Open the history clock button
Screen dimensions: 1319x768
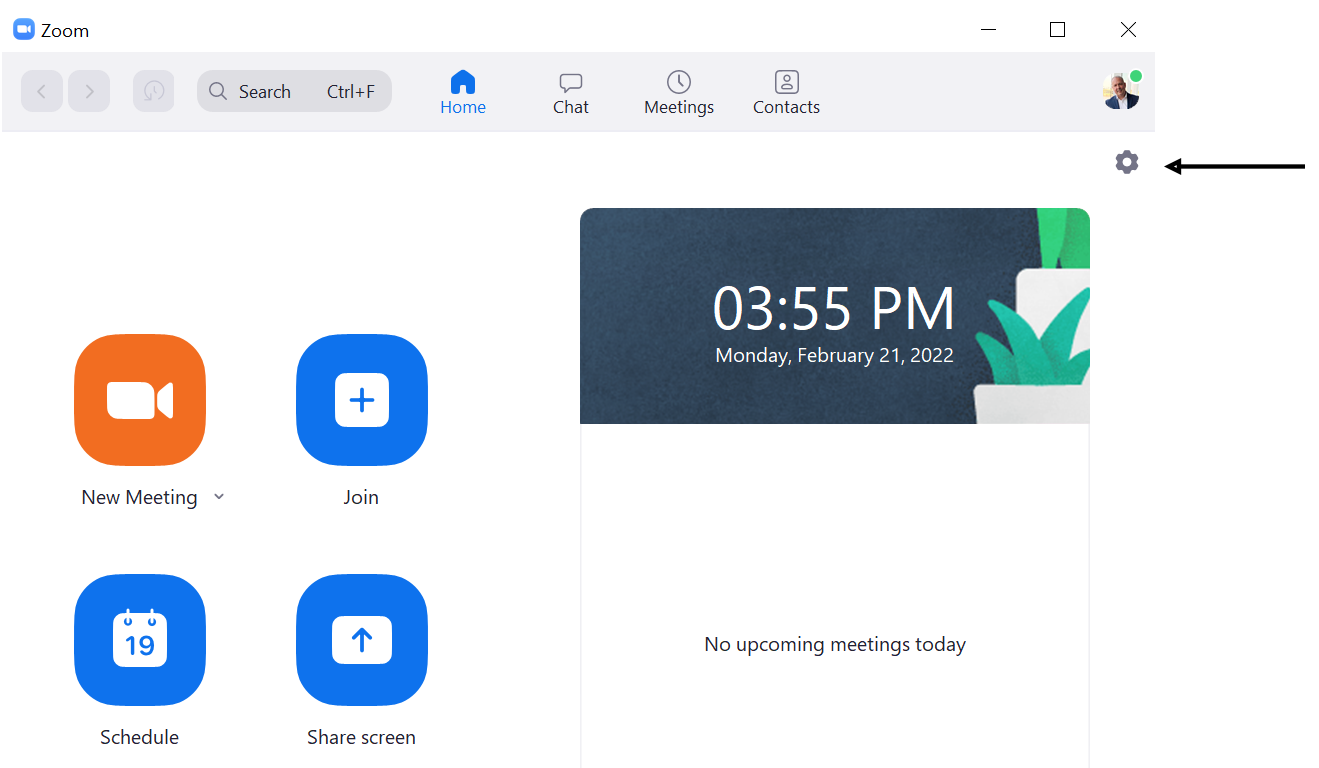[154, 91]
